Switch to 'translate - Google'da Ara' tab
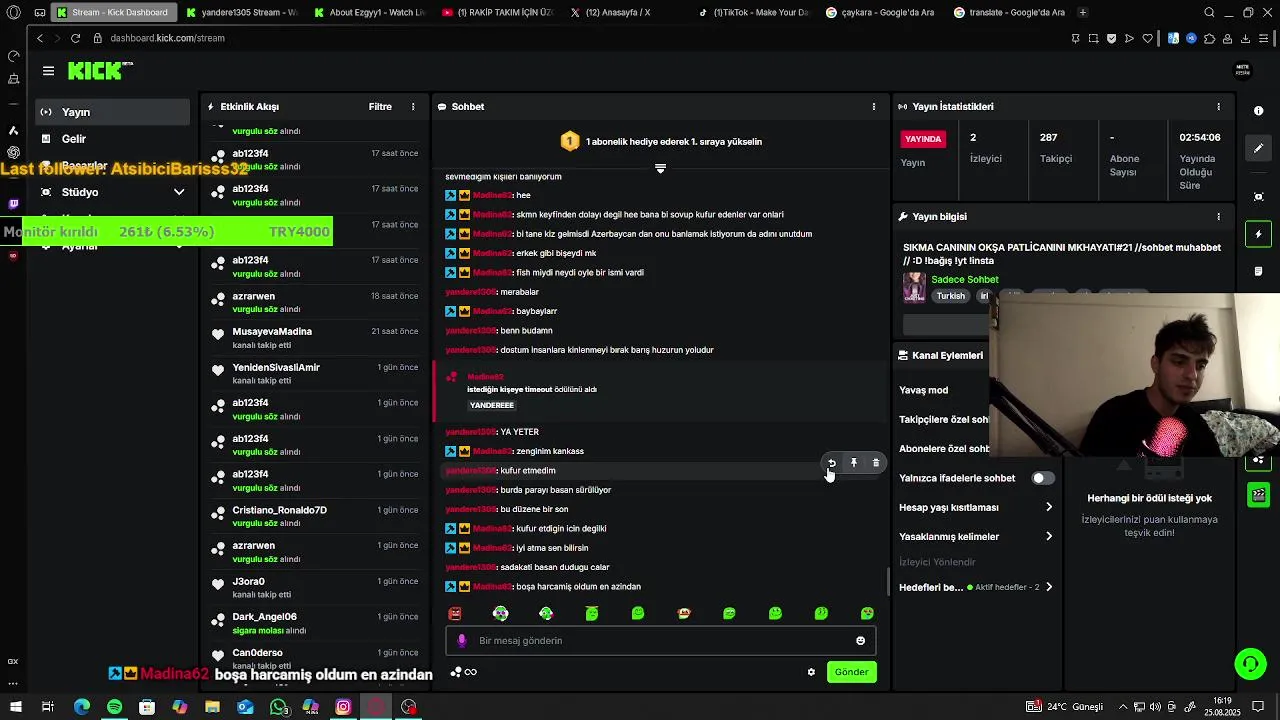Image resolution: width=1280 pixels, height=720 pixels. [1010, 12]
